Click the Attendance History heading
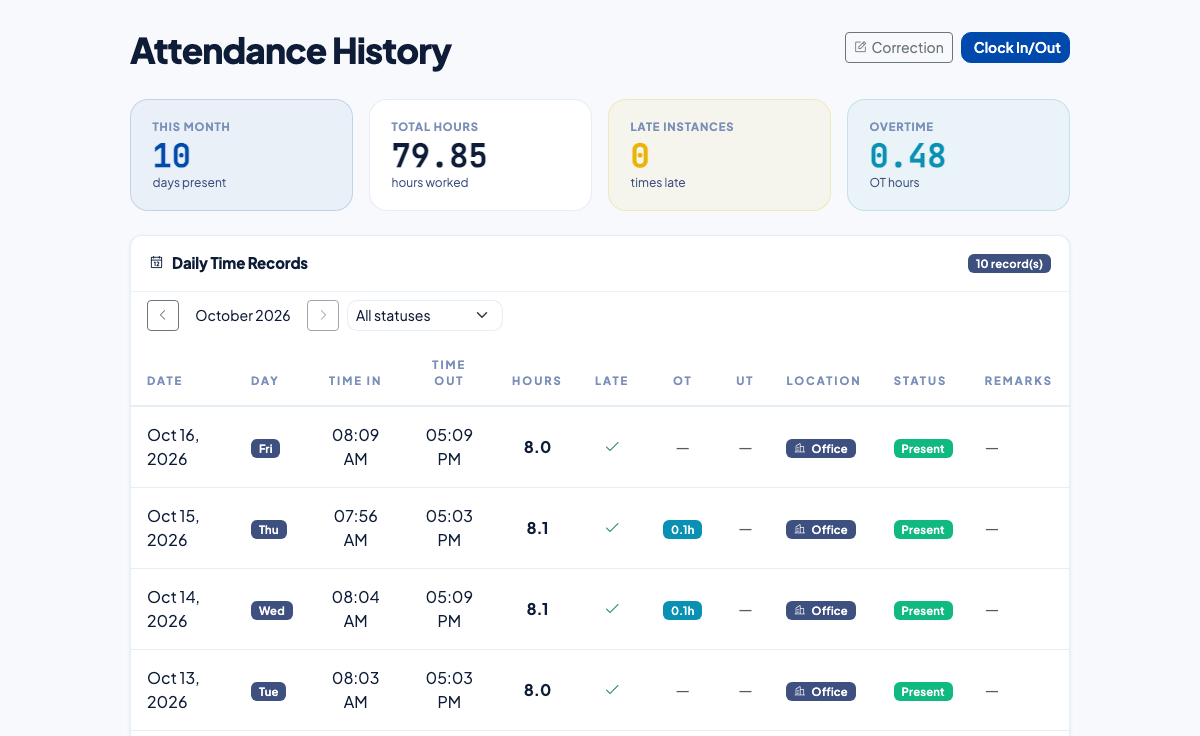The width and height of the screenshot is (1200, 736). pyautogui.click(x=291, y=50)
